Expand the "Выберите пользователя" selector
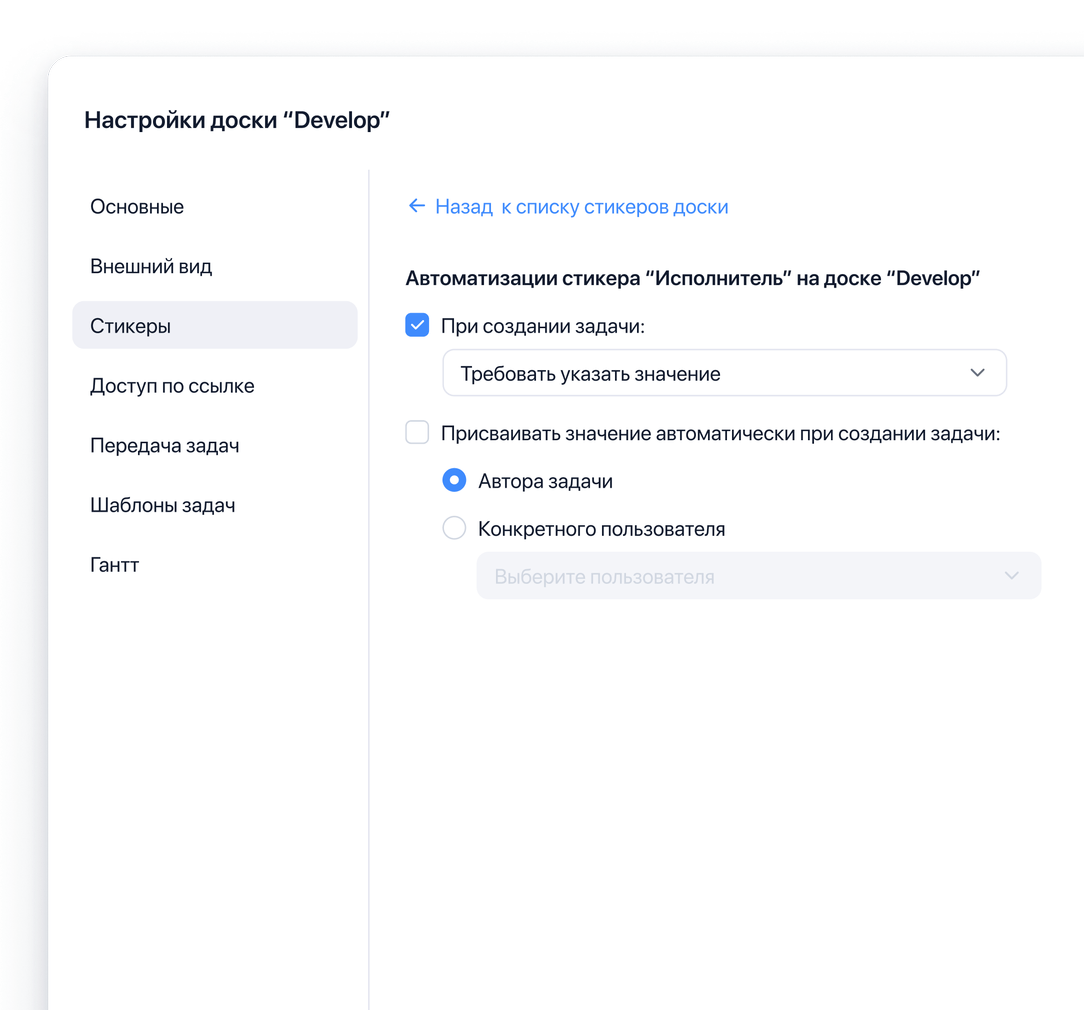Viewport: 1084px width, 1010px height. (758, 575)
